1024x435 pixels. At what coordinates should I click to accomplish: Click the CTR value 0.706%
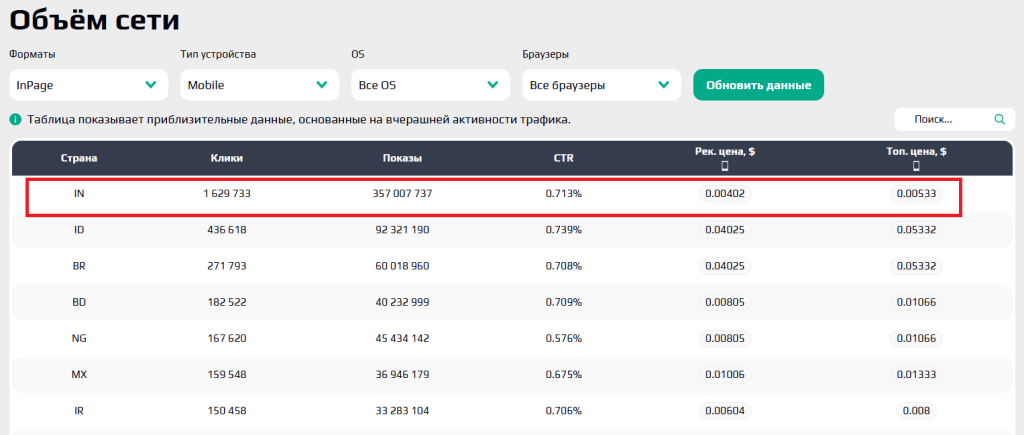564,411
